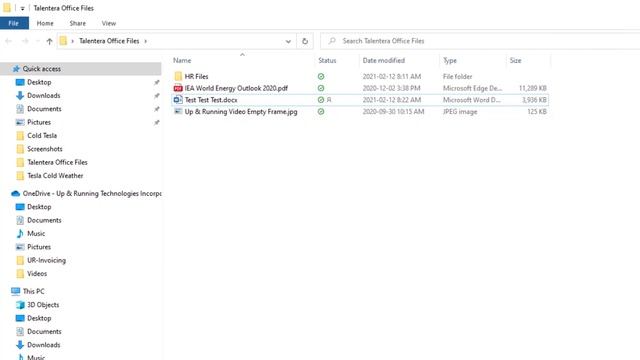This screenshot has width=640, height=360.
Task: Click shared person icon on Test Test Test.docx
Action: point(329,100)
